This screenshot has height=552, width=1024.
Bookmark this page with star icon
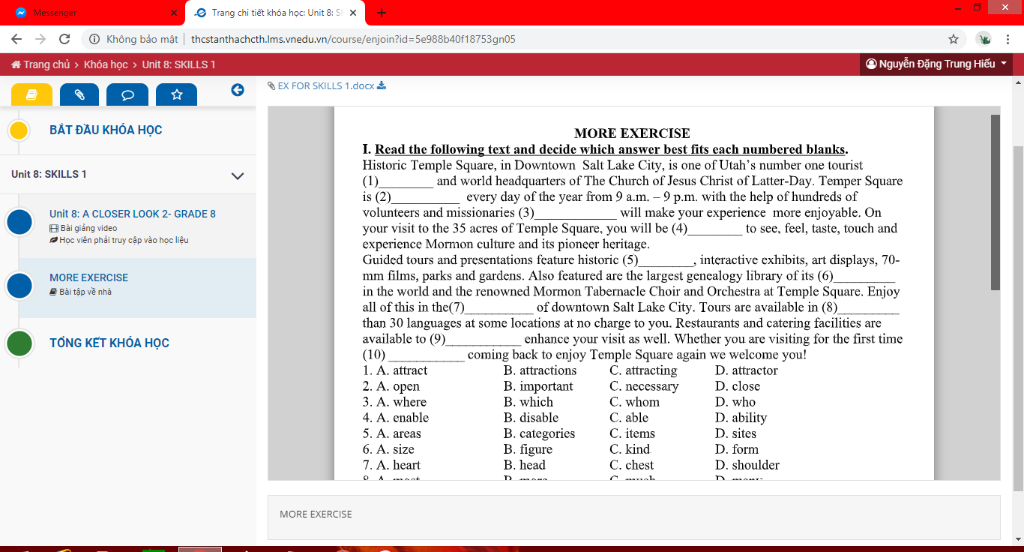(953, 39)
